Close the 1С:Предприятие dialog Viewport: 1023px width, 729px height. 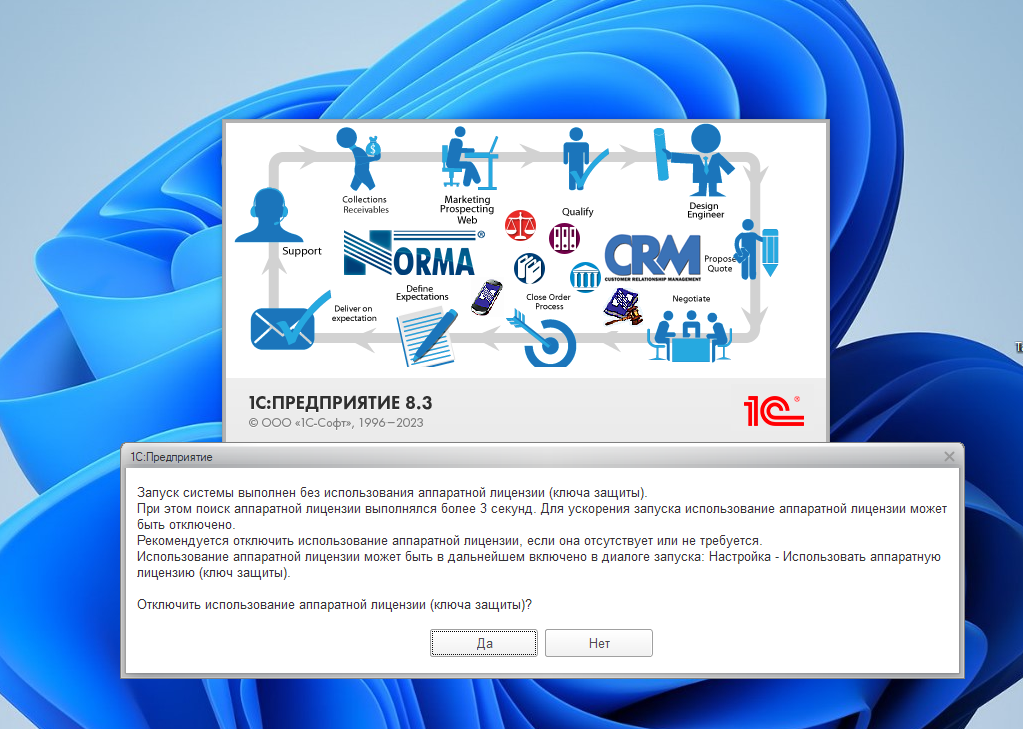[949, 457]
